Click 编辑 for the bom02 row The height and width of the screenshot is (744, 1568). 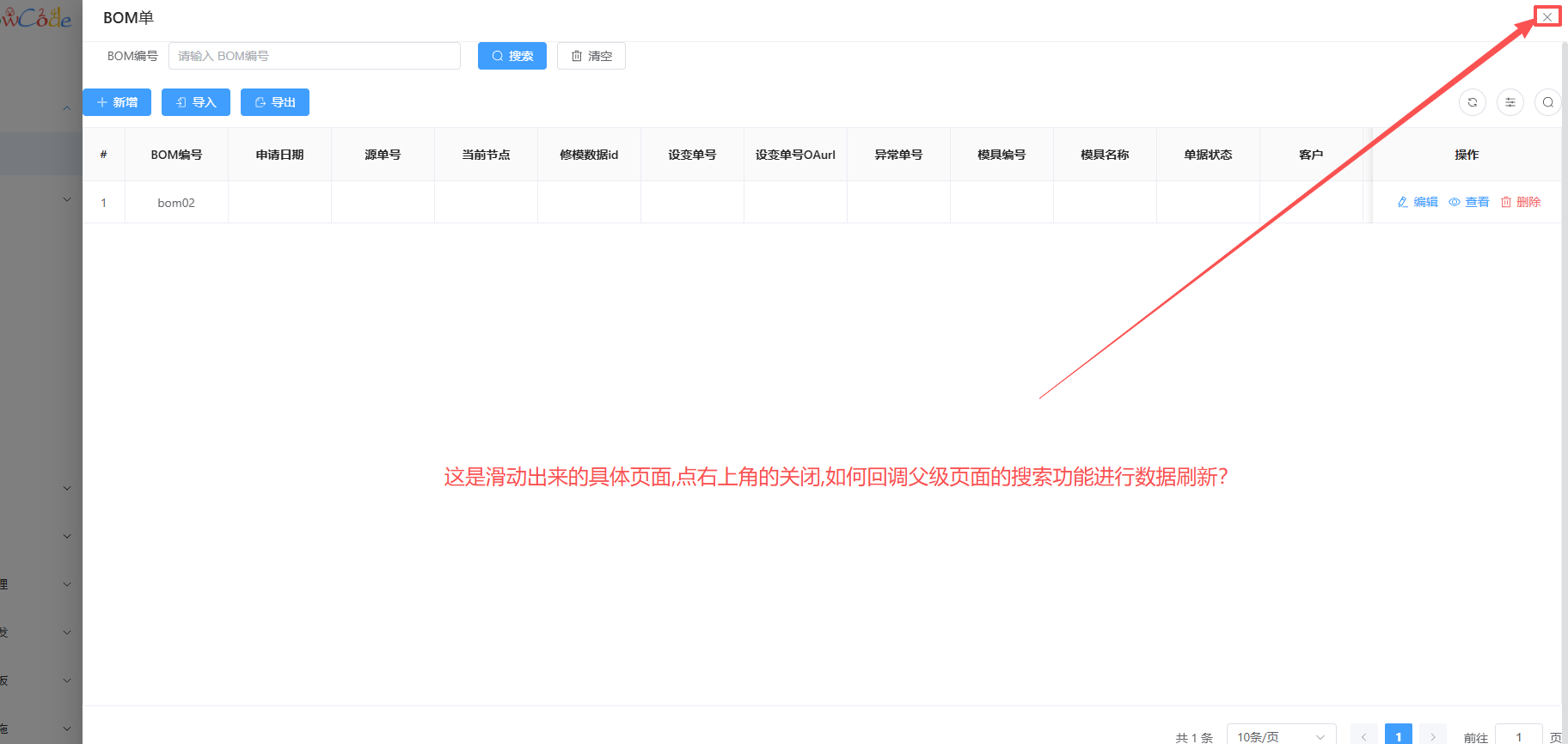(1418, 202)
